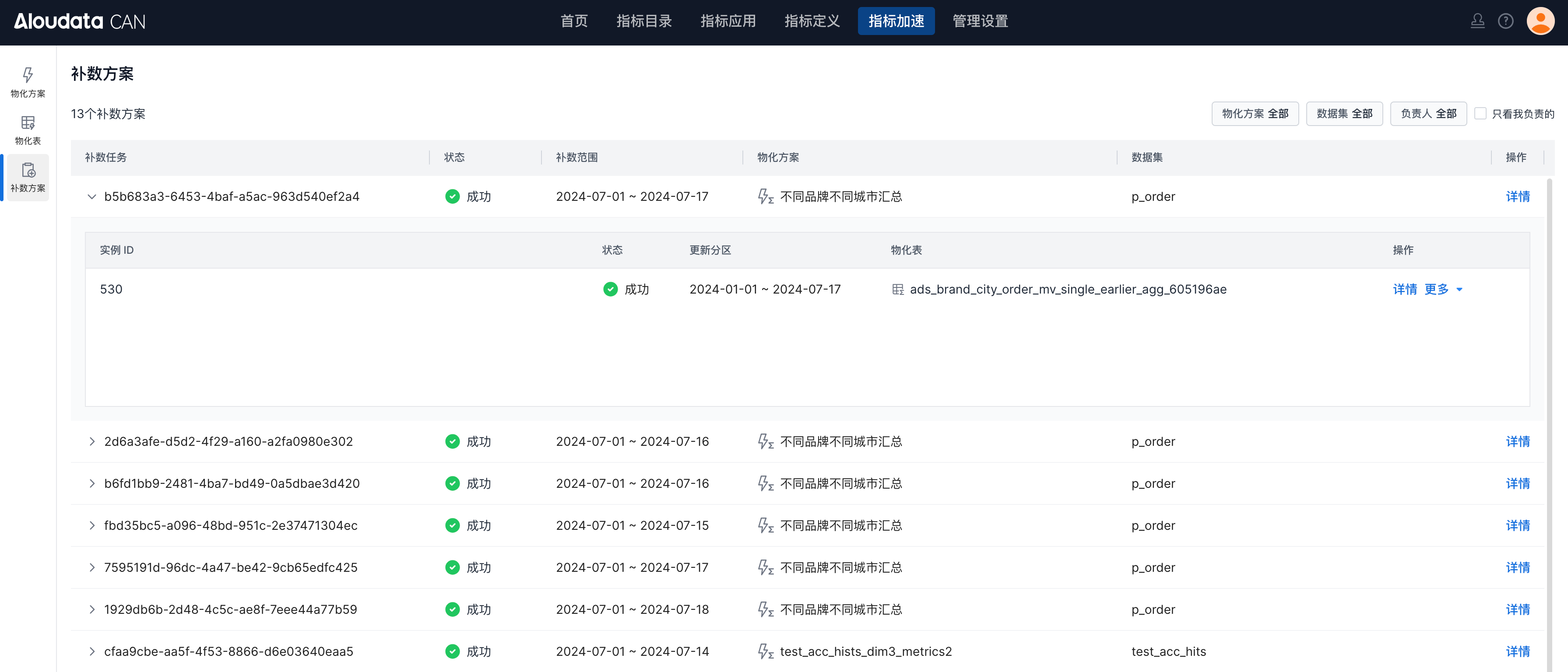Click the table icon before ads_brand_city_order_mv
The width and height of the screenshot is (1568, 672).
point(898,290)
